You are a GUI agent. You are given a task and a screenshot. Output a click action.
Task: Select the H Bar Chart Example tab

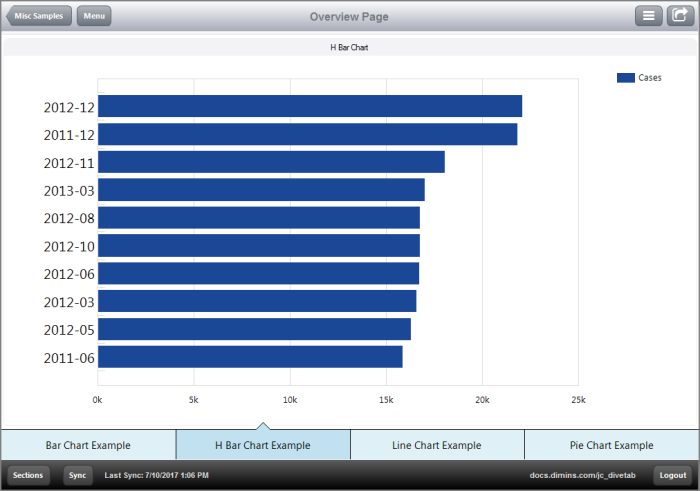click(x=263, y=445)
